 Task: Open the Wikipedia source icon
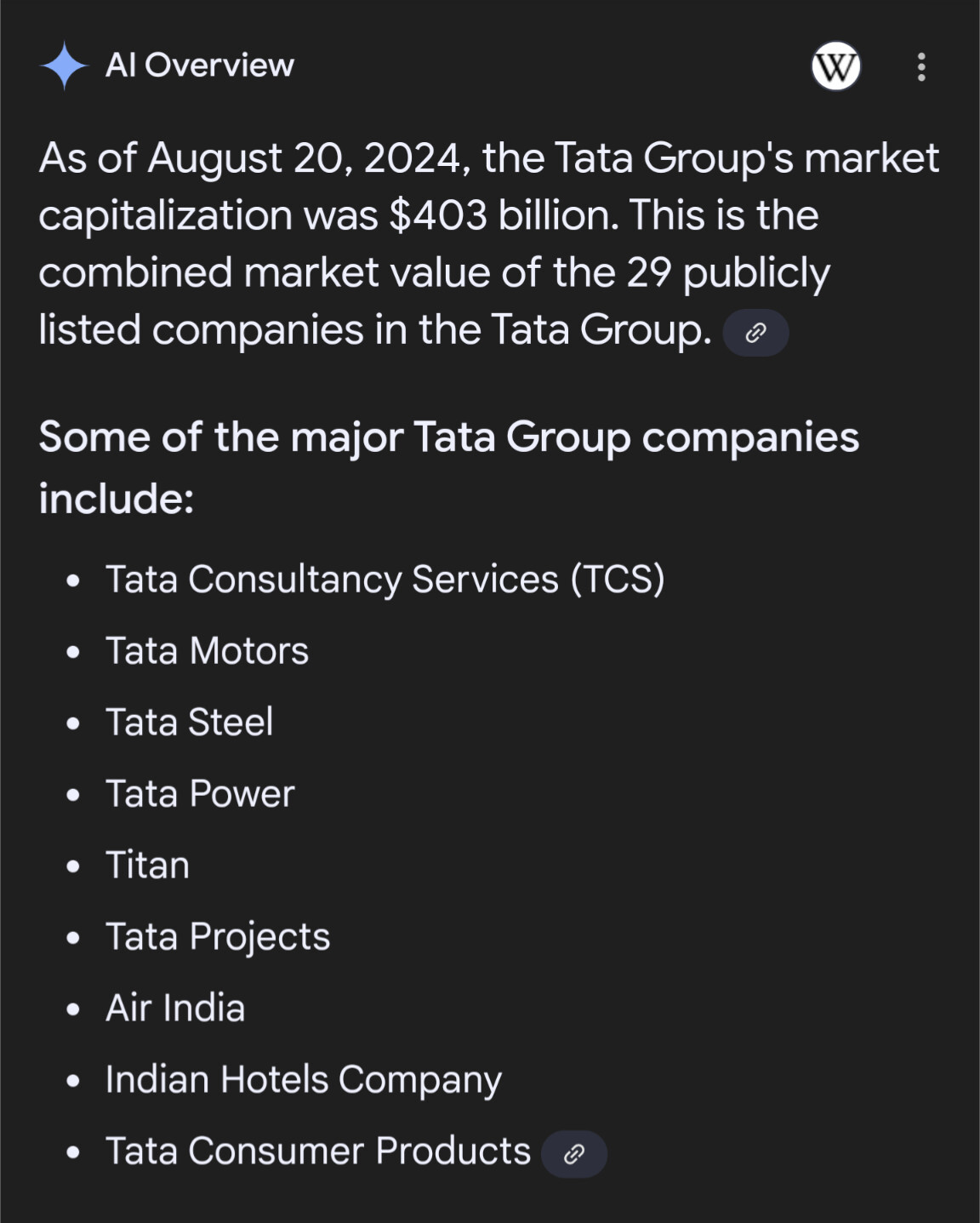(835, 66)
